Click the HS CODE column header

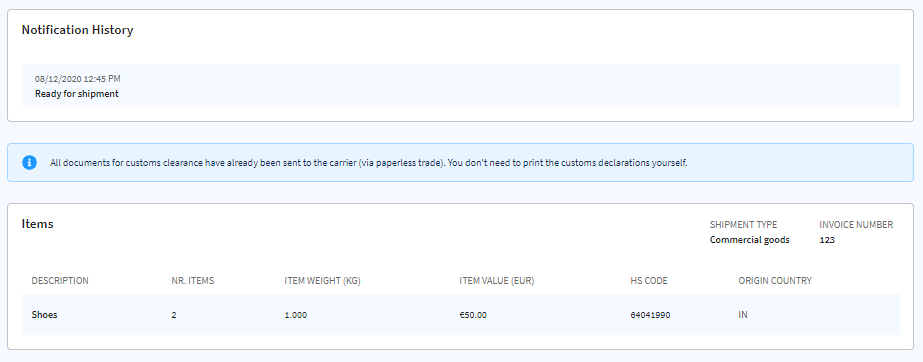[x=649, y=281]
